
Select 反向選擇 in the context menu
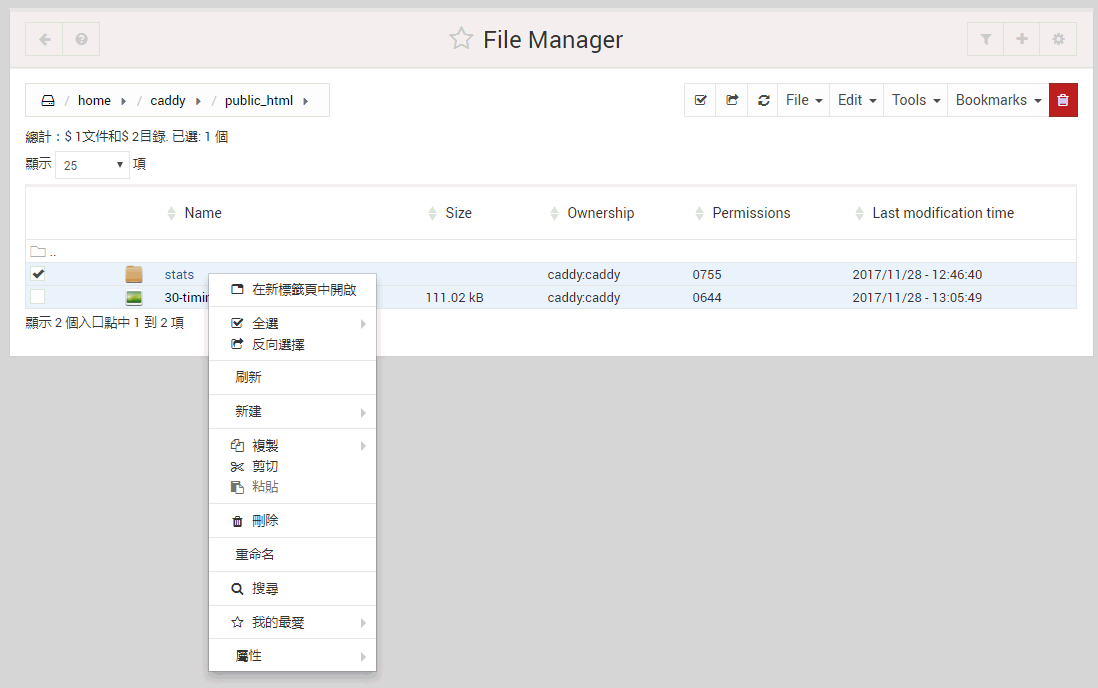[293, 345]
